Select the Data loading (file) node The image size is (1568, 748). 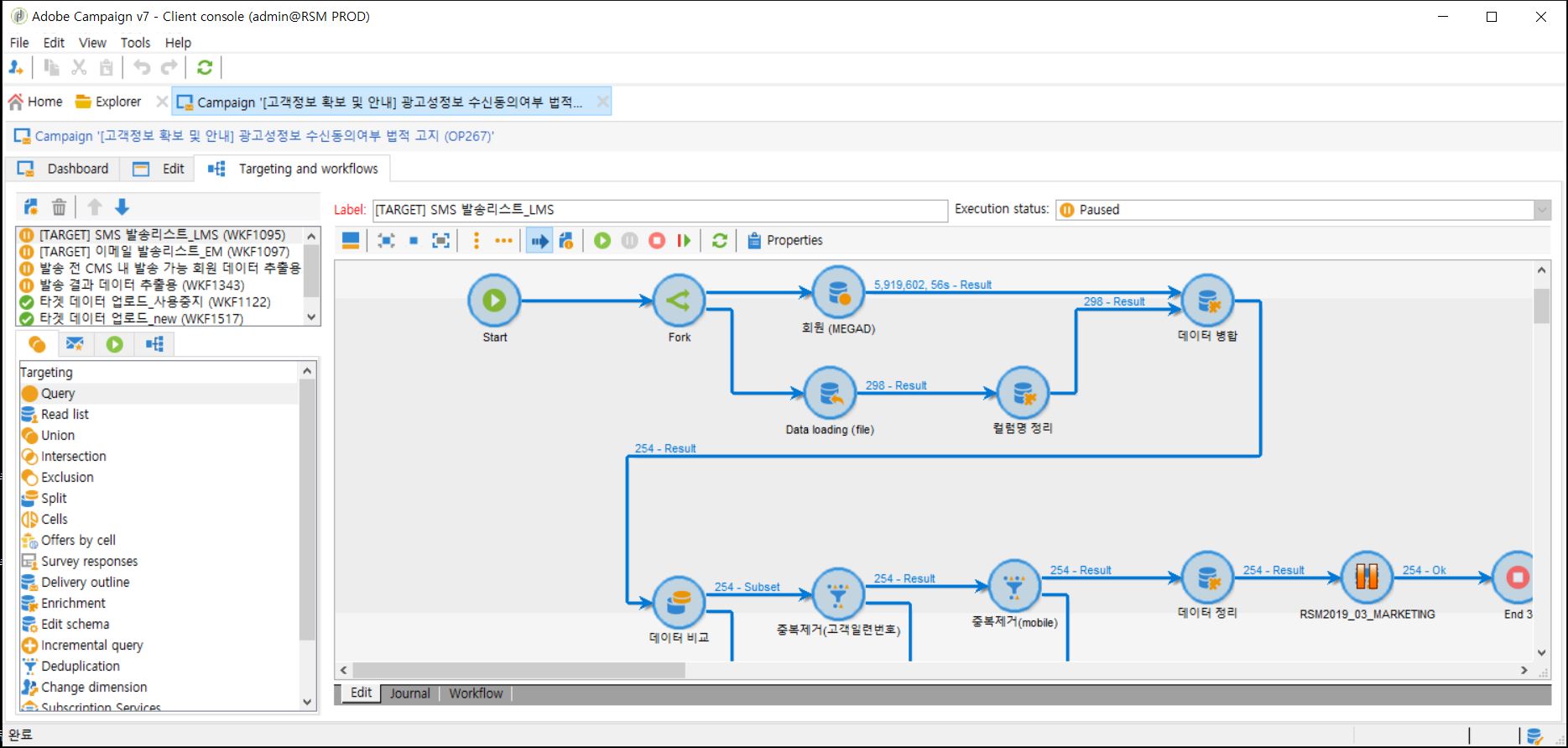[x=830, y=393]
